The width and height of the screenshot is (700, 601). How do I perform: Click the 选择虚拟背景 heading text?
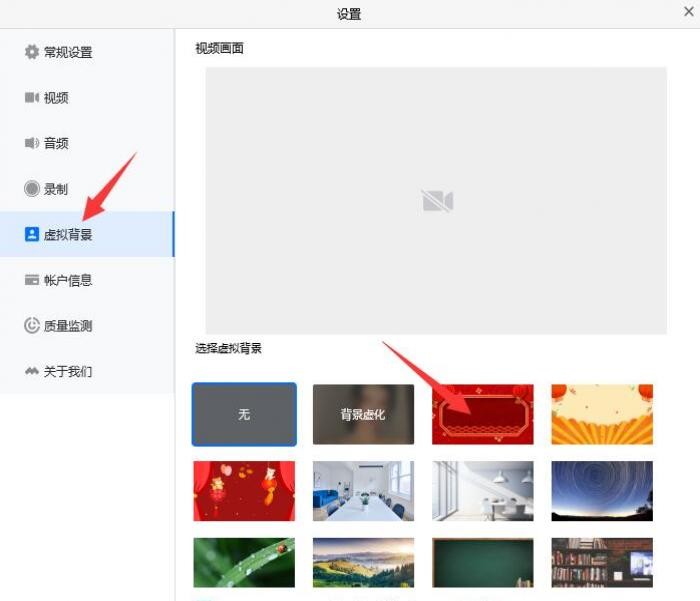[228, 348]
